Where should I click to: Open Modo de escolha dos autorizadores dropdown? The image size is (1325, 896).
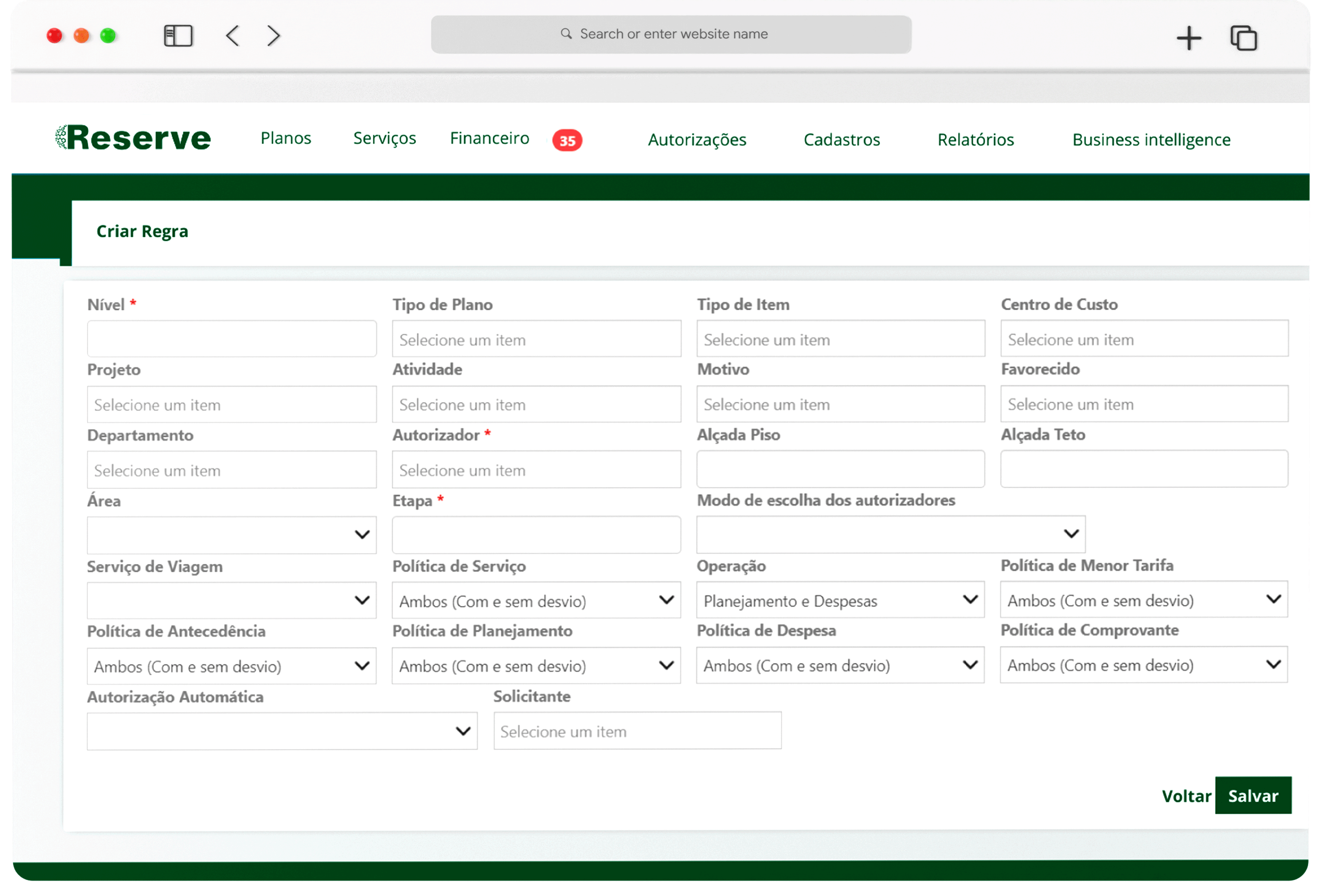pos(890,534)
